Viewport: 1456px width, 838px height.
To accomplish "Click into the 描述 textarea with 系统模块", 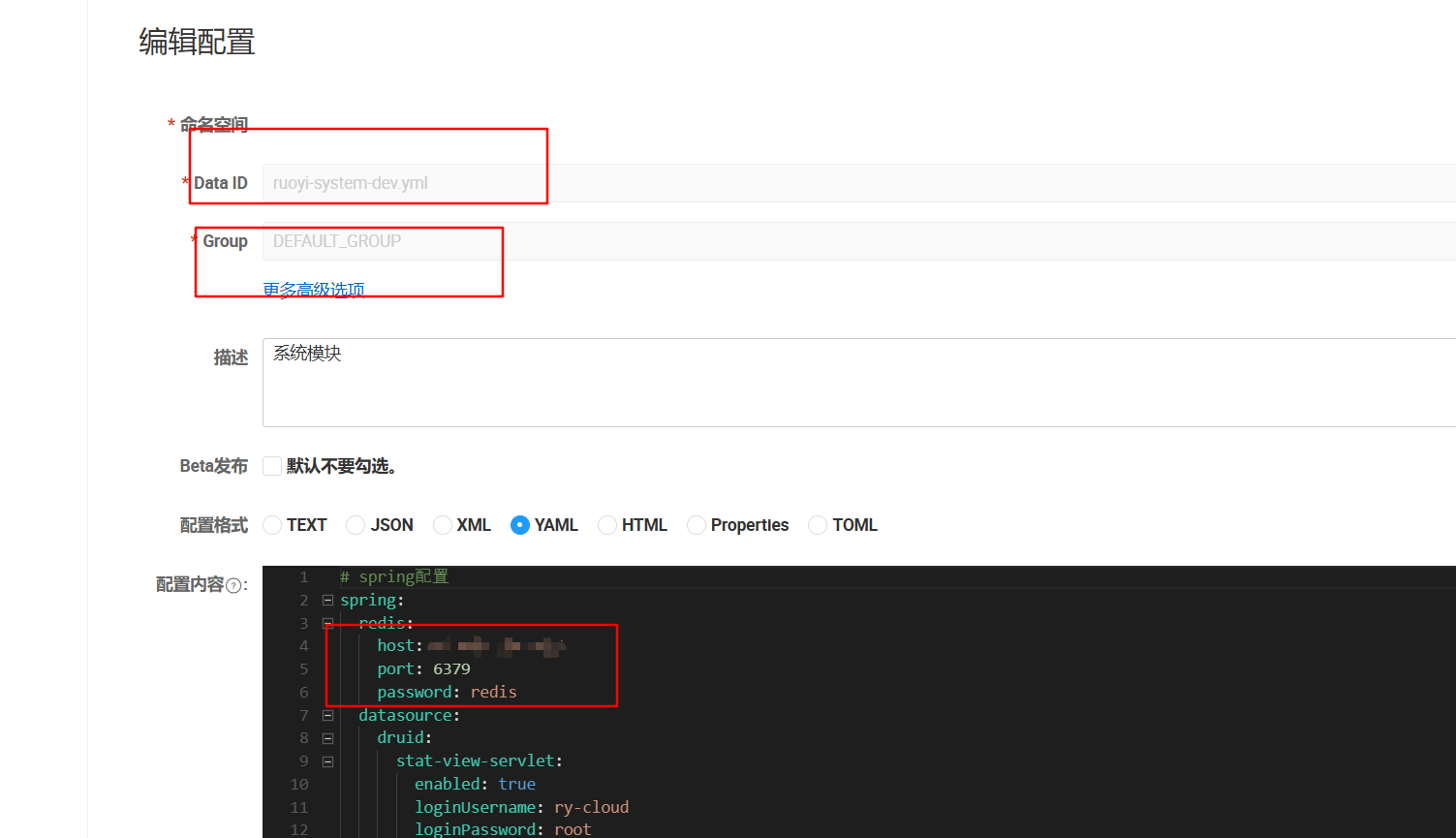I will coord(859,383).
